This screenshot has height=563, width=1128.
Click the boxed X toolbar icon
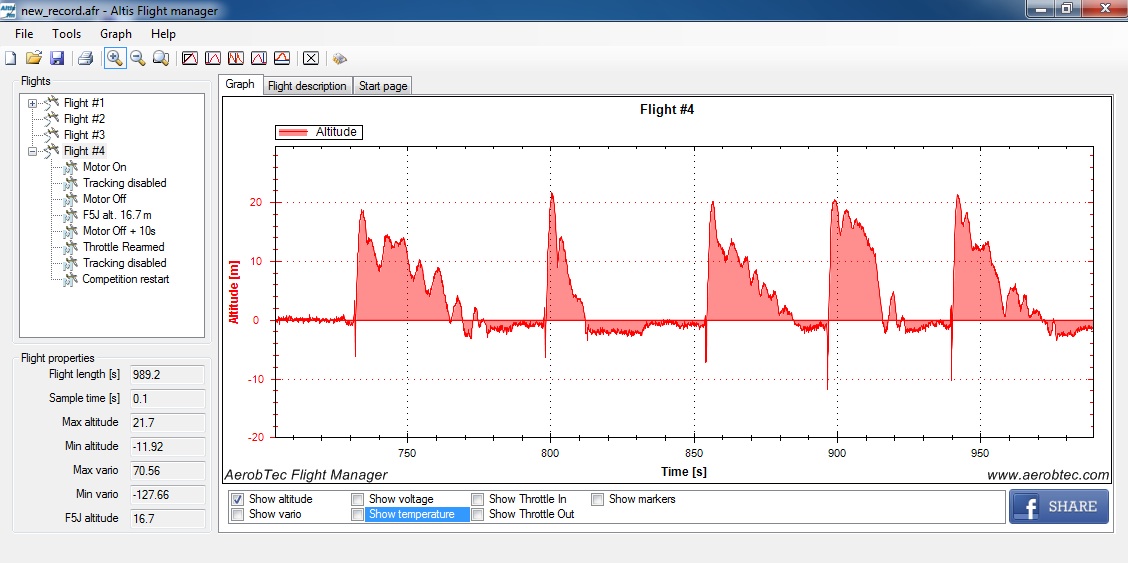tap(311, 58)
